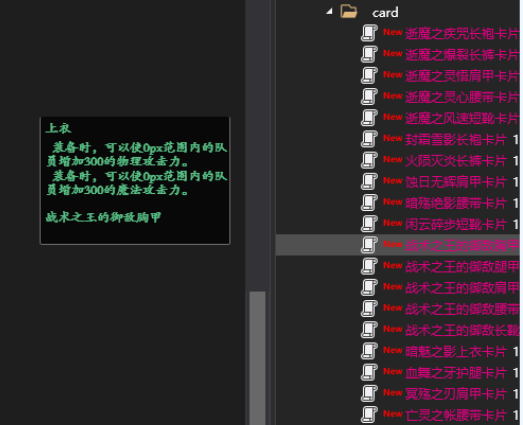The image size is (523, 425).
Task: Pick file 血舞之牙护腿卡片
Action: pos(456,373)
